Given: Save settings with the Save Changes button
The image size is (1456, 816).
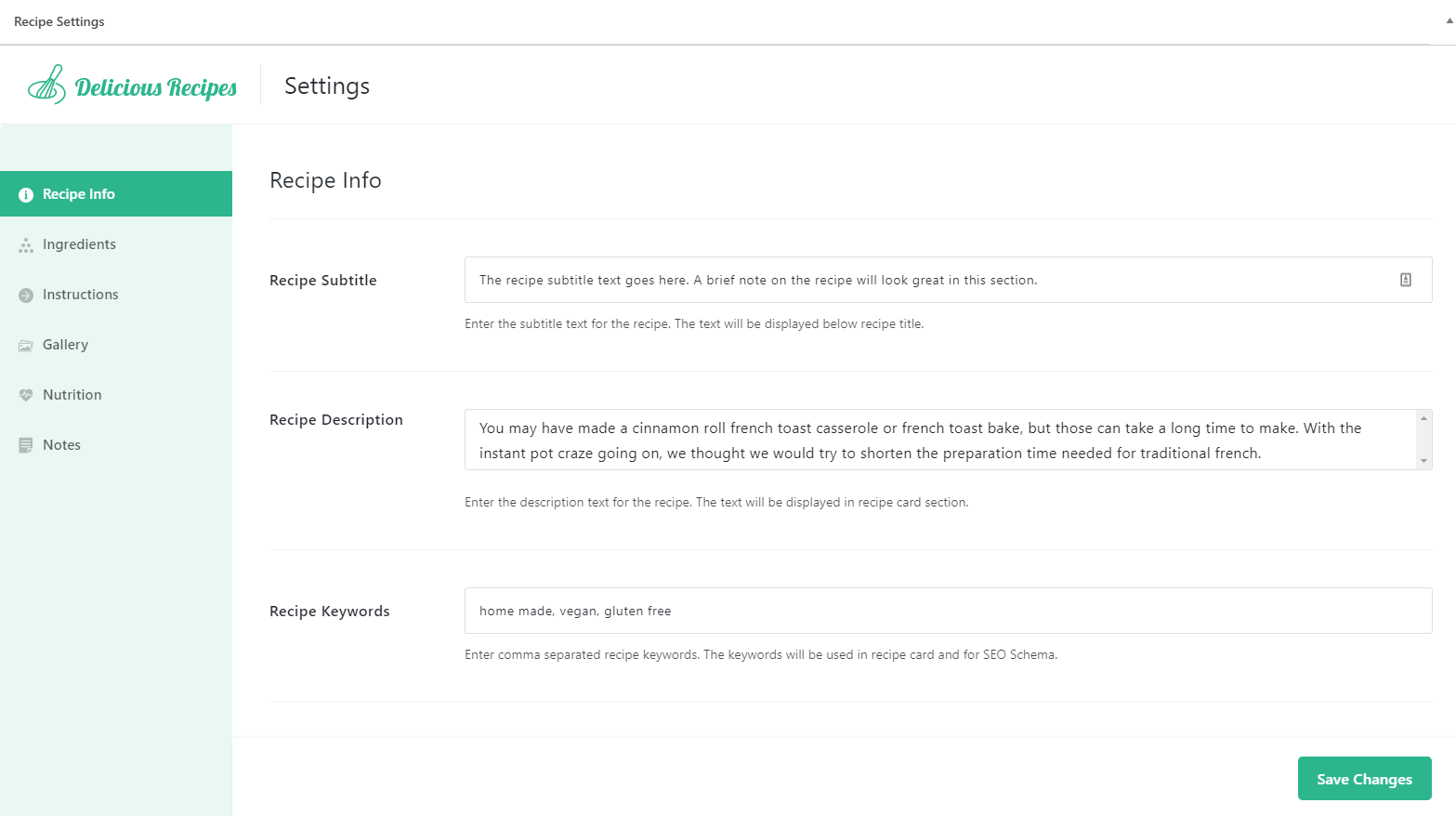Looking at the screenshot, I should coord(1364,779).
